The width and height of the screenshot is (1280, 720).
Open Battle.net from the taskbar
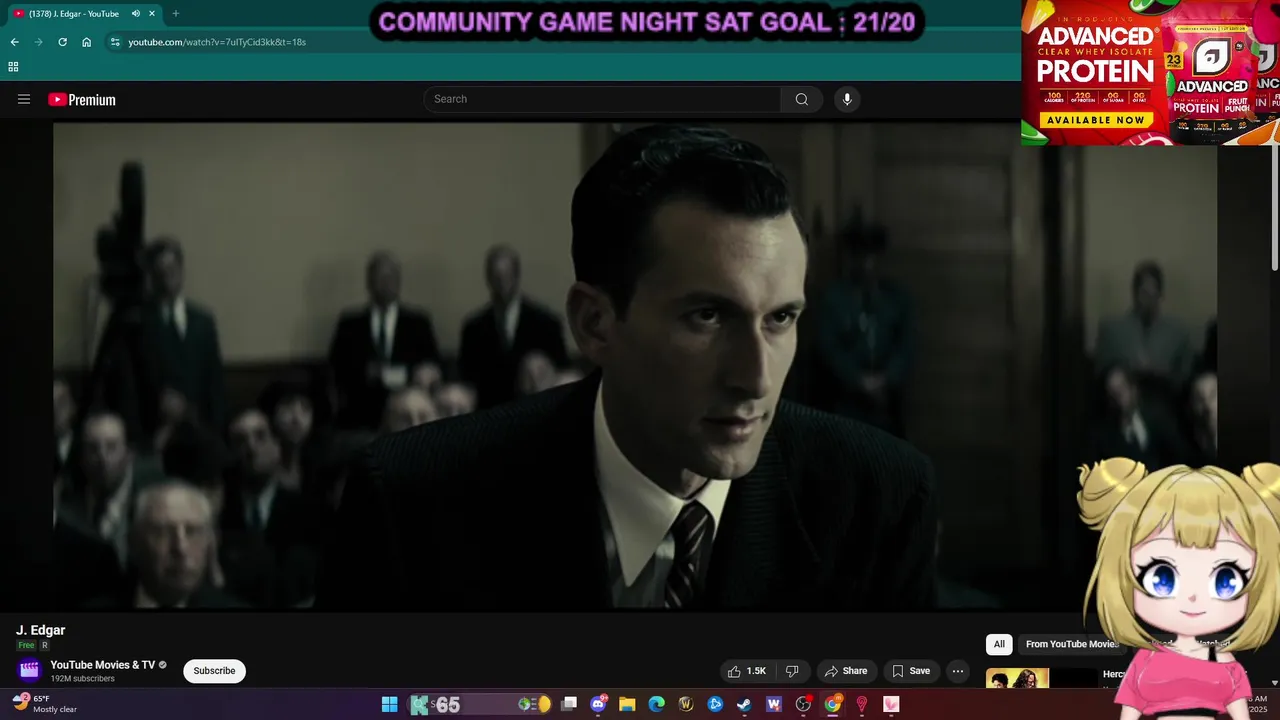tap(715, 705)
